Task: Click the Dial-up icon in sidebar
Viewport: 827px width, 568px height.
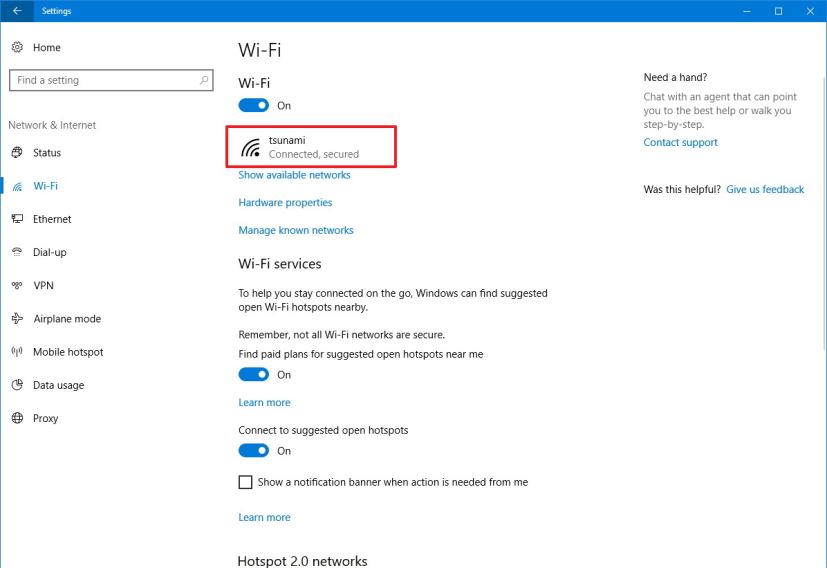Action: coord(17,252)
